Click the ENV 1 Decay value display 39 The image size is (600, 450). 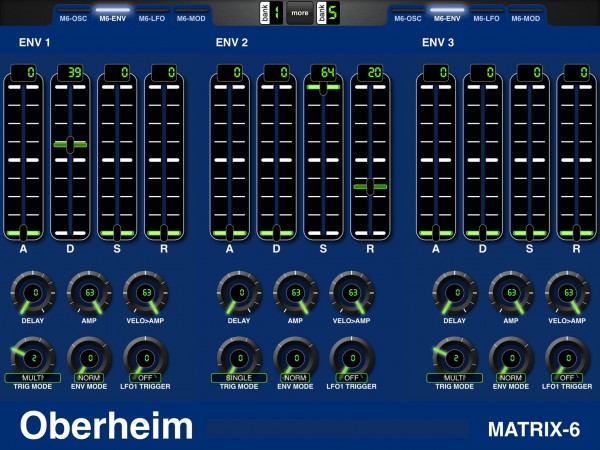(x=70, y=73)
